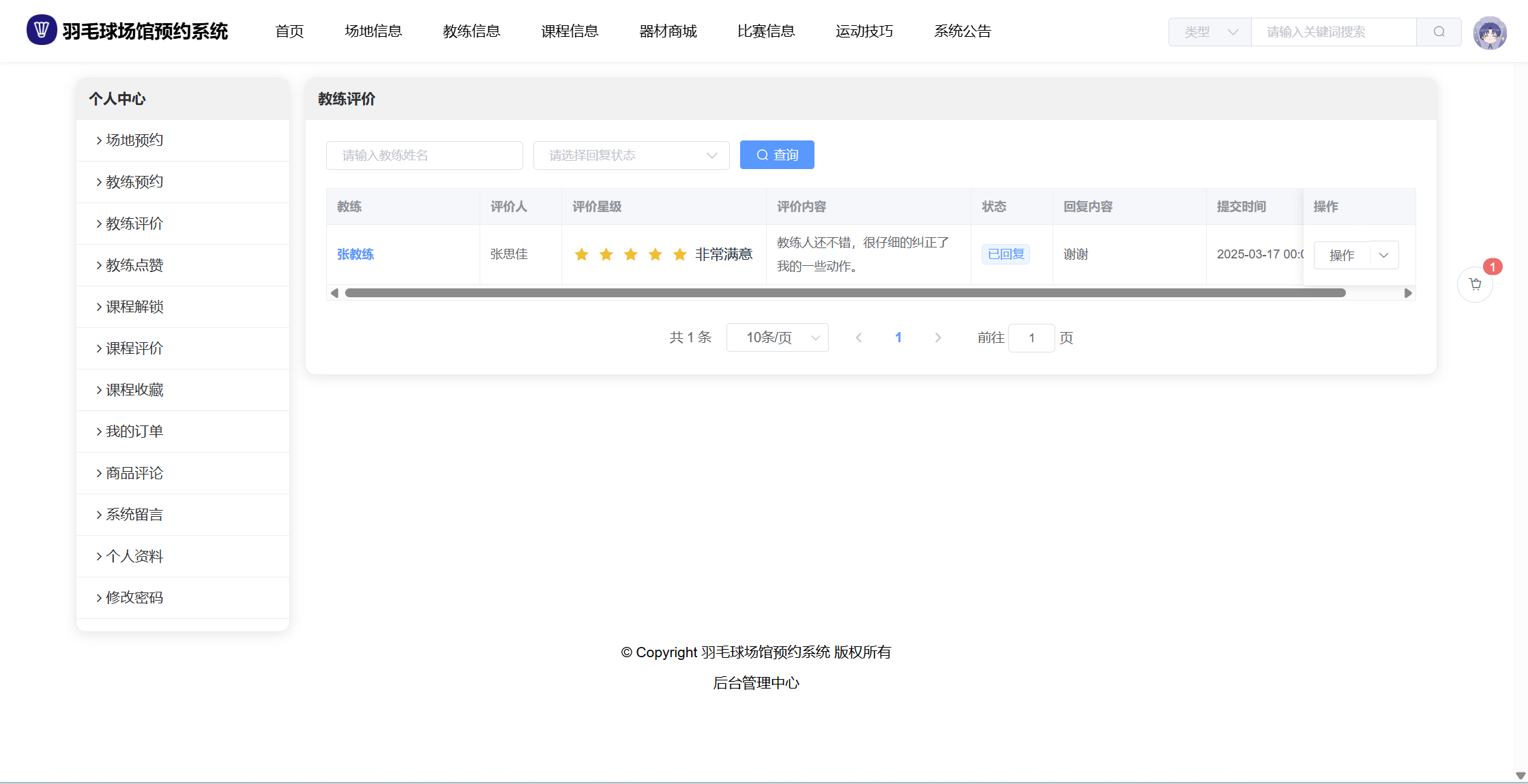1528x784 pixels.
Task: Click the search magnifier icon in header
Action: coord(1439,32)
